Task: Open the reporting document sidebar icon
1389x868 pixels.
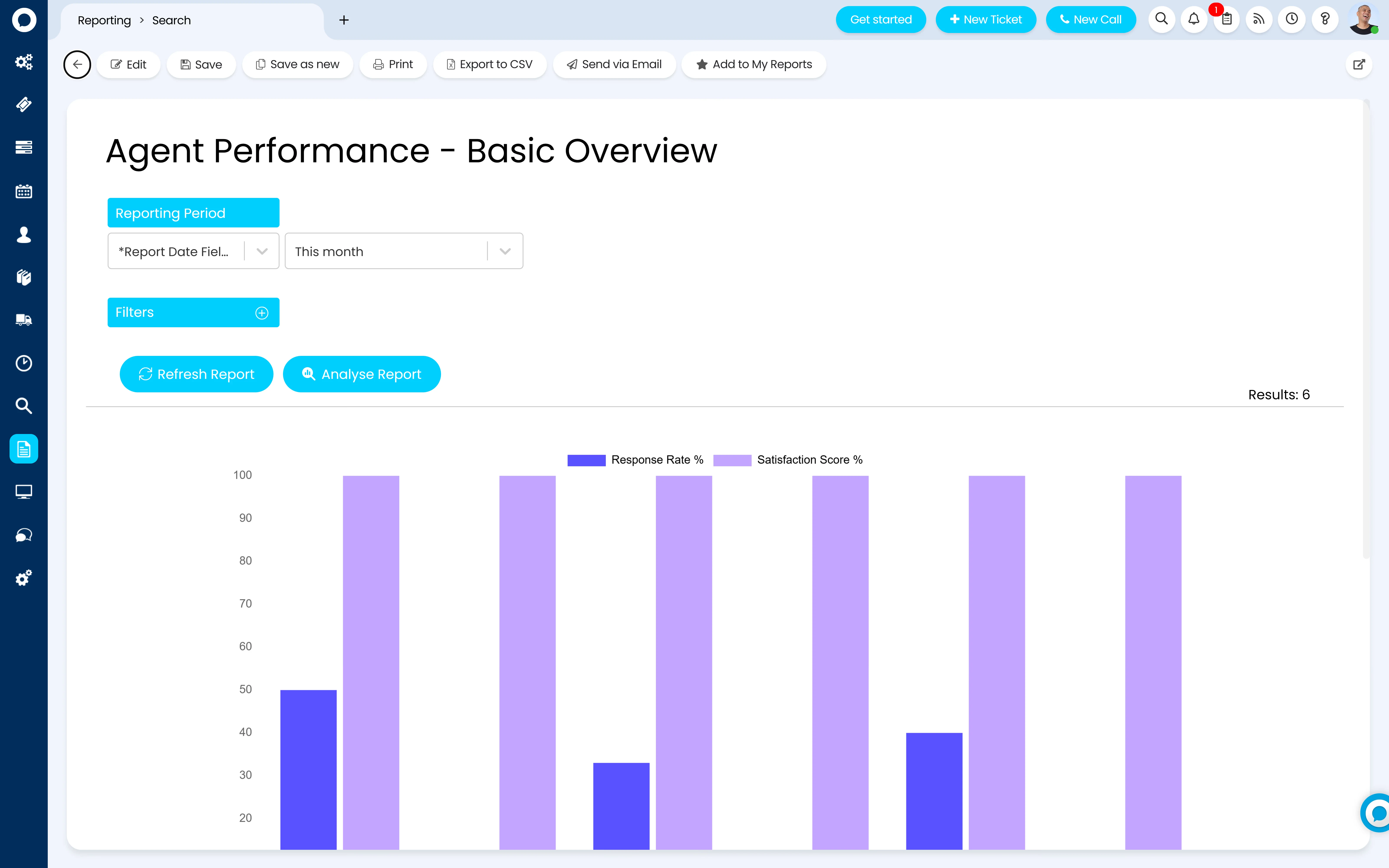Action: (x=23, y=449)
